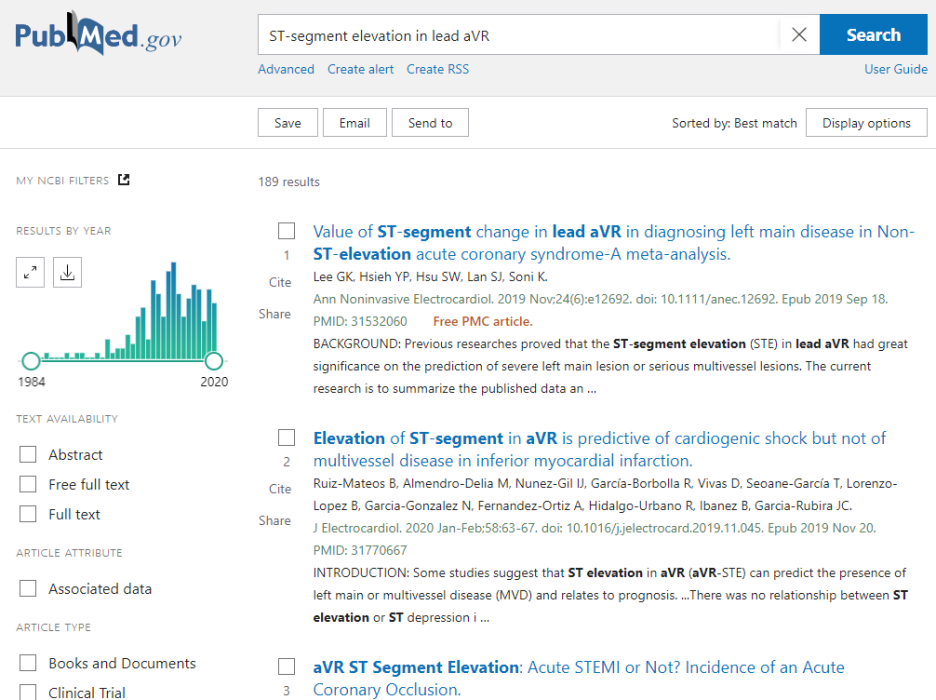
Task: Enable the Associated data filter
Action: pos(27,588)
